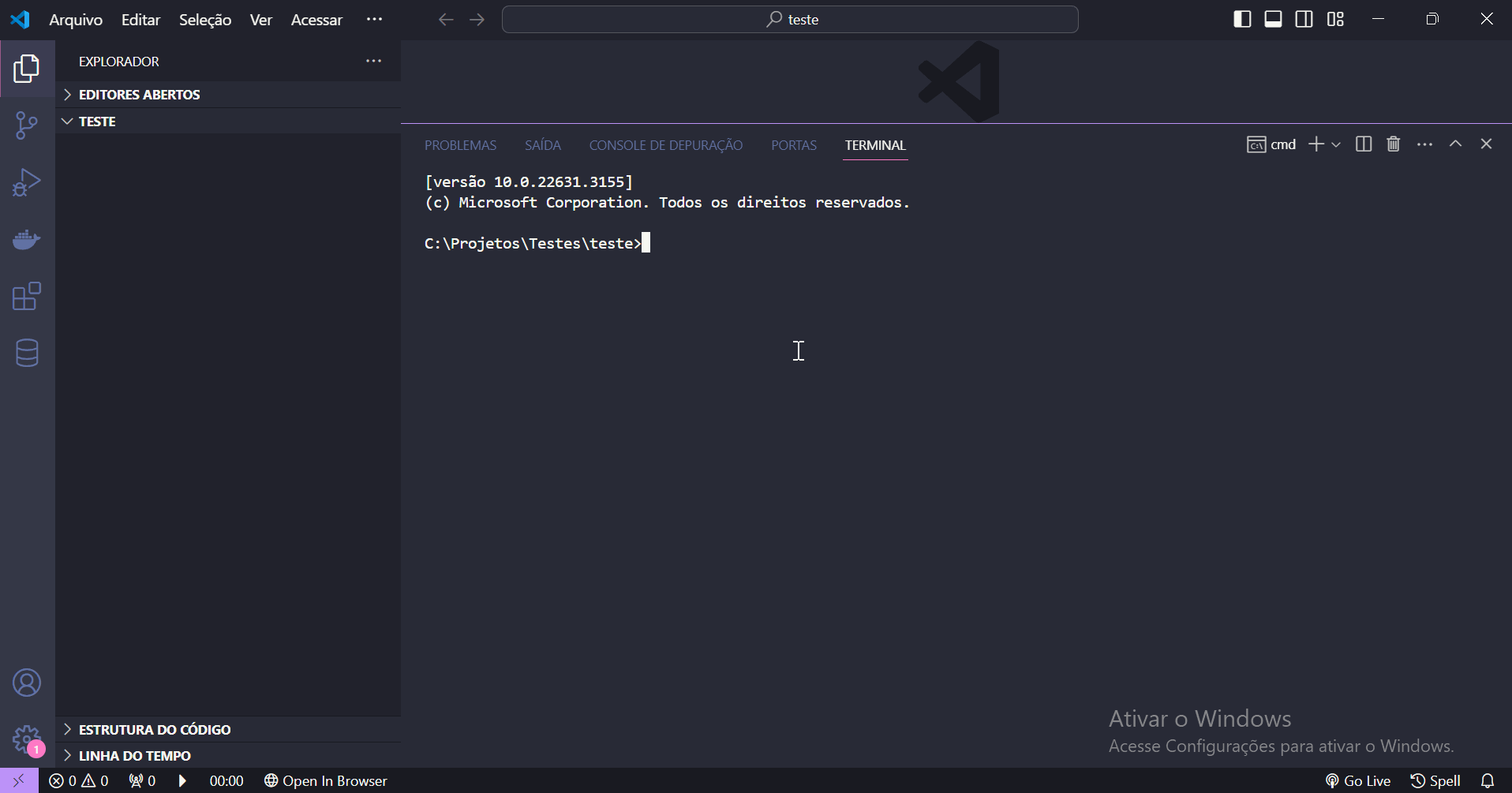Open the Run and Debug view
The width and height of the screenshot is (1512, 793).
[27, 182]
